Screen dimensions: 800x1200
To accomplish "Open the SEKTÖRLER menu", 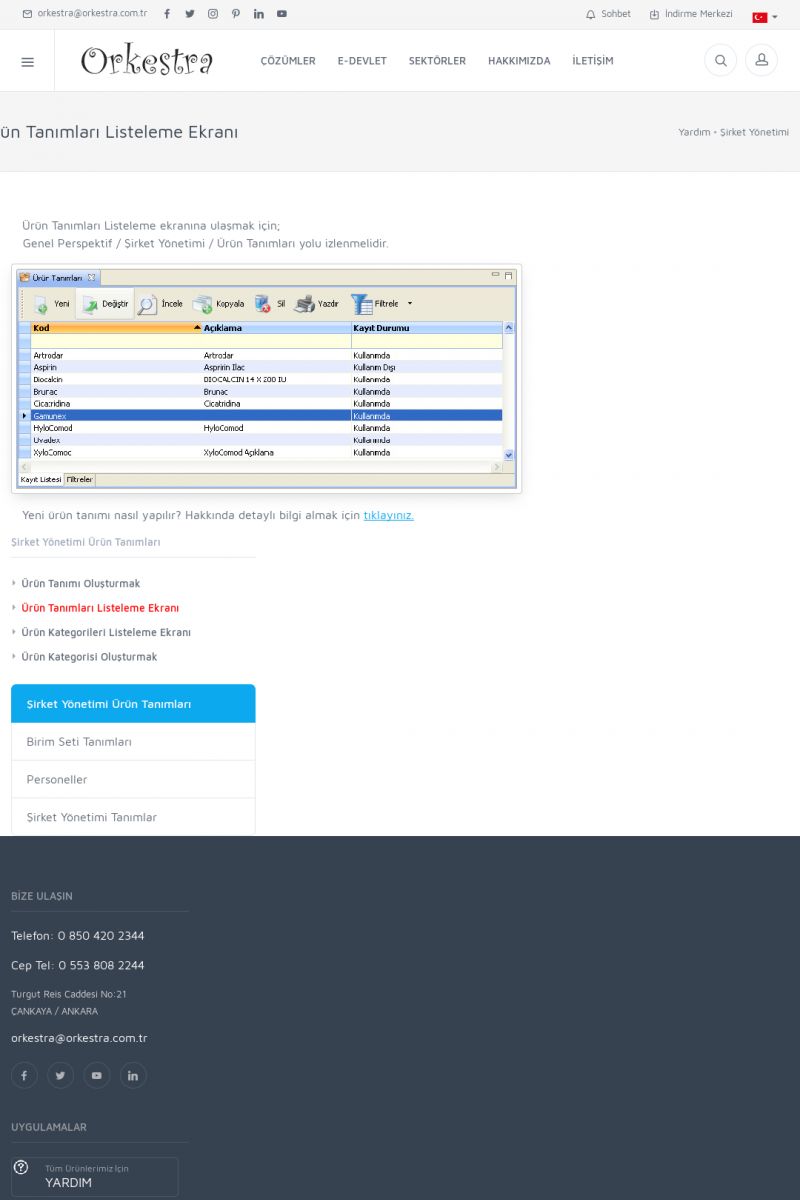I will click(437, 61).
